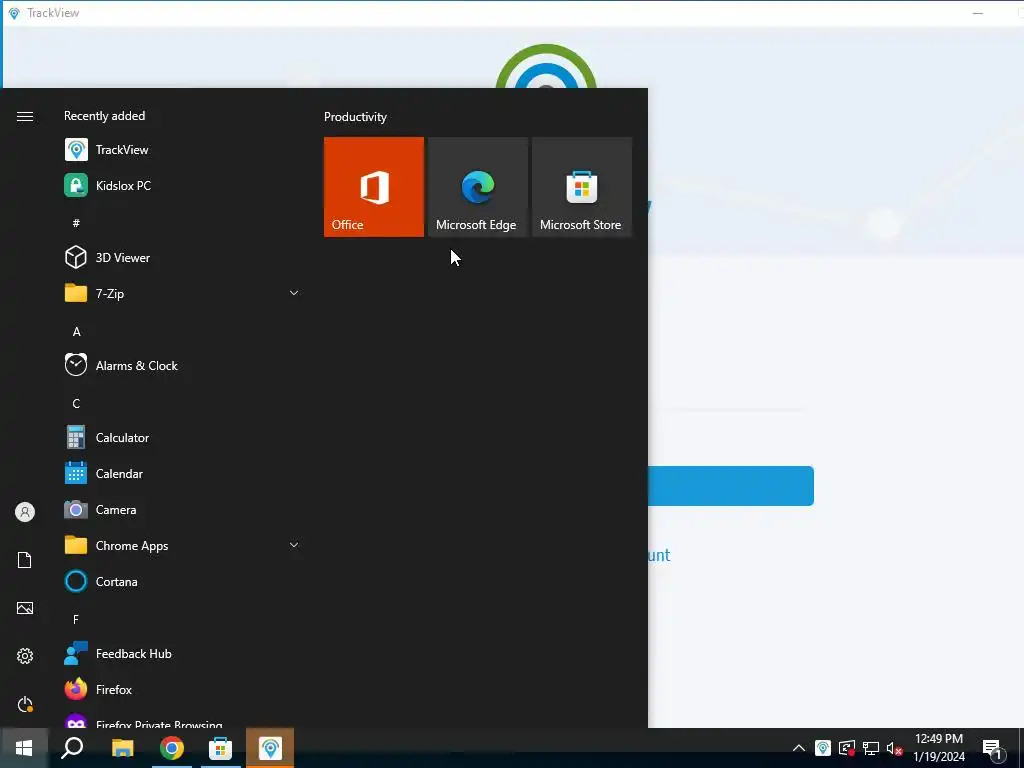Click the 'F' letter header in app list

click(x=76, y=619)
